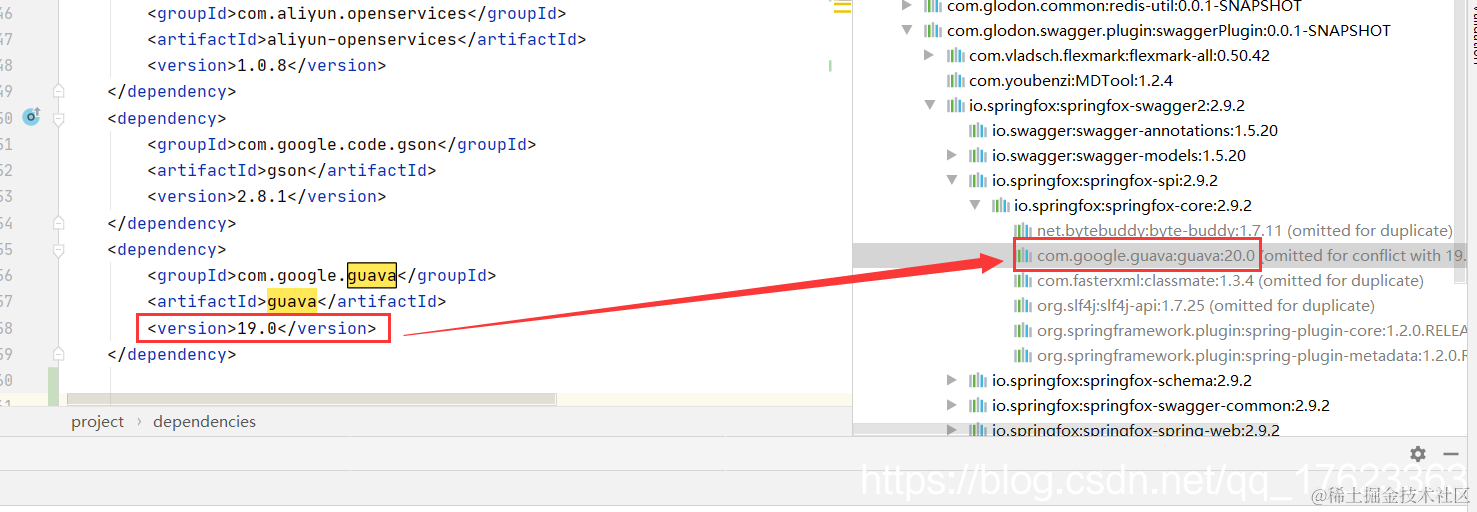Click groupId text com.google.code.gson

click(x=337, y=145)
